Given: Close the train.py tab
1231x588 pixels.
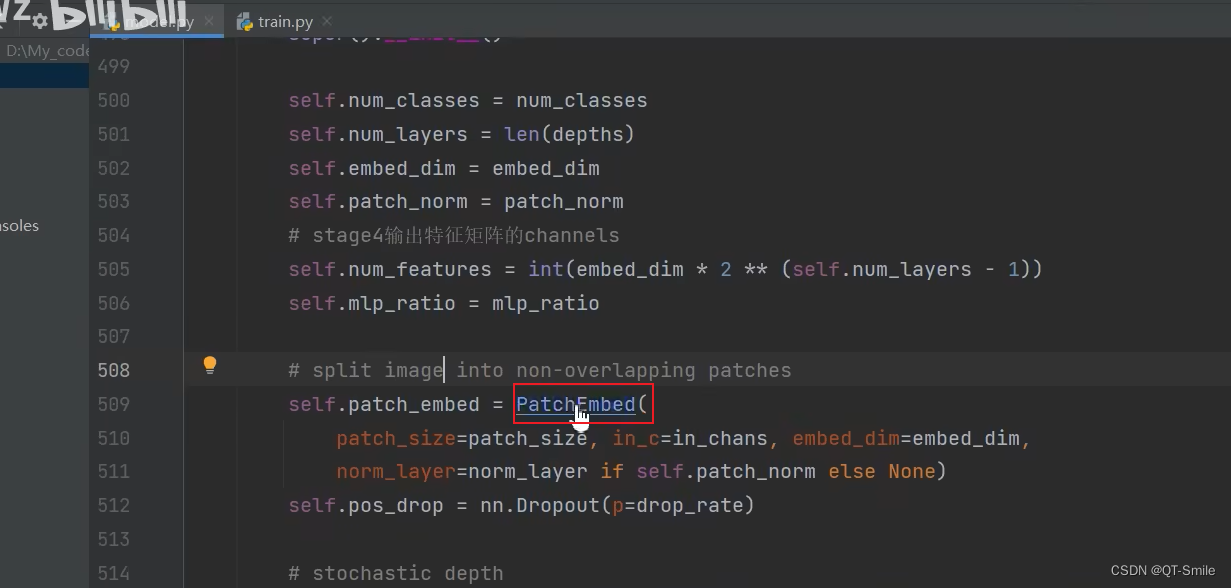Looking at the screenshot, I should 327,21.
